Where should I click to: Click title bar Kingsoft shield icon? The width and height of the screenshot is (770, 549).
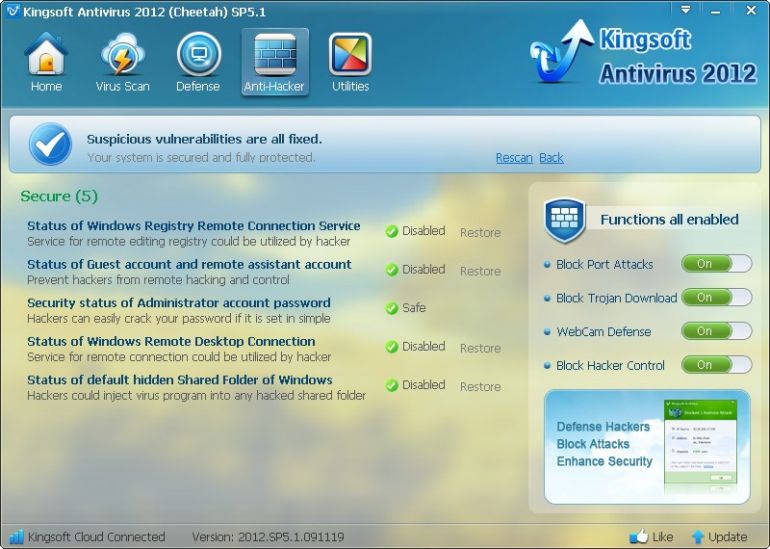[12, 10]
